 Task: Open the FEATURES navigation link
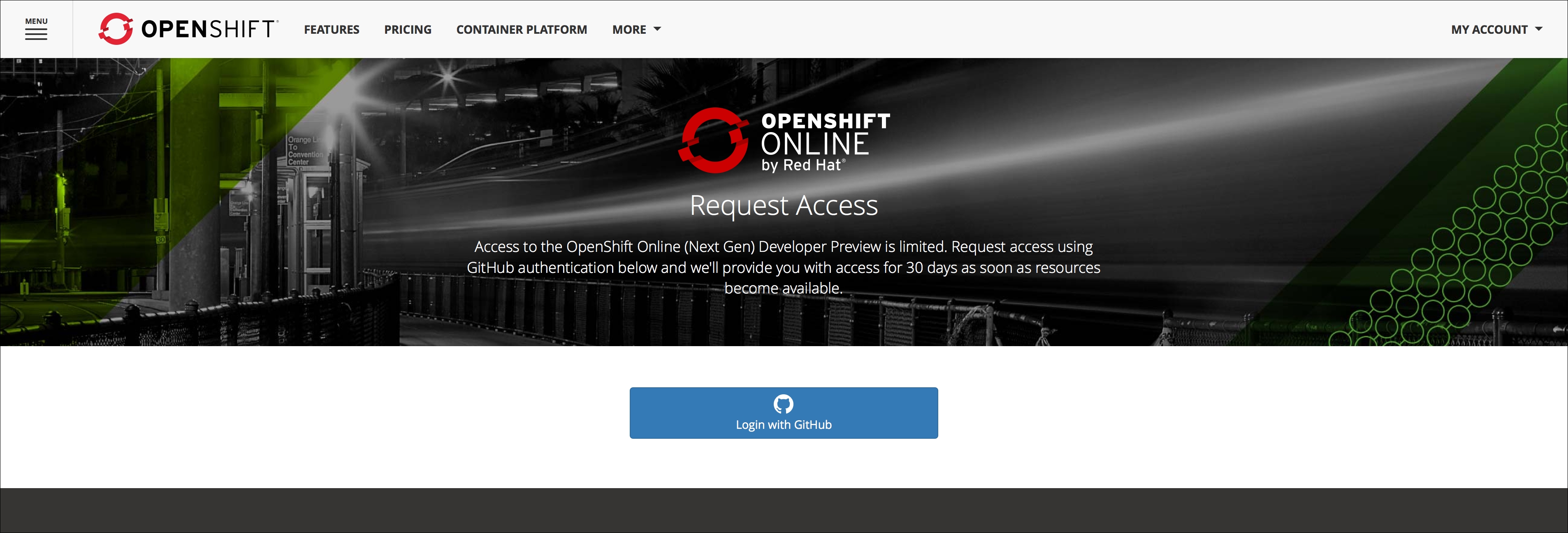pyautogui.click(x=332, y=29)
